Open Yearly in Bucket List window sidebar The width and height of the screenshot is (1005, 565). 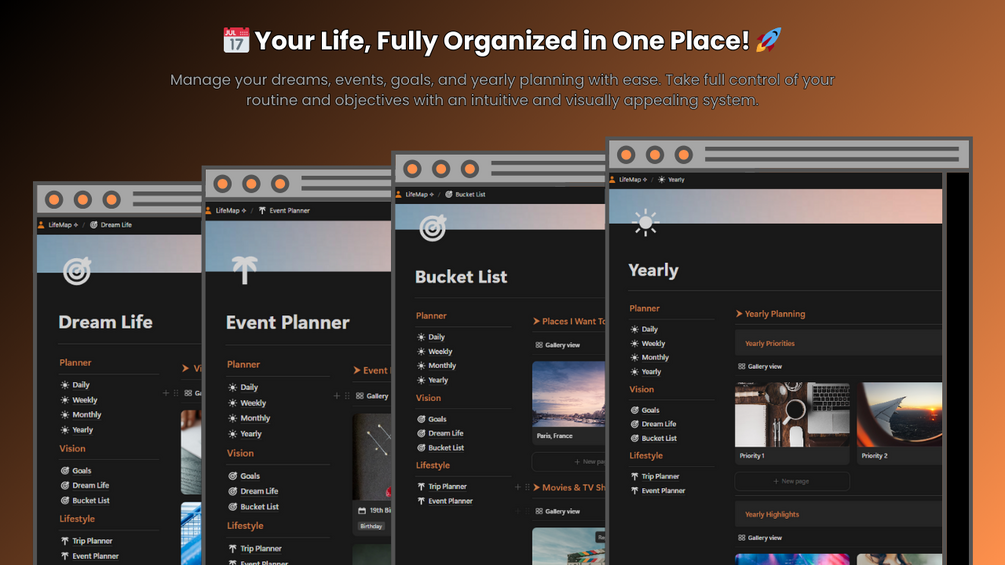point(438,381)
